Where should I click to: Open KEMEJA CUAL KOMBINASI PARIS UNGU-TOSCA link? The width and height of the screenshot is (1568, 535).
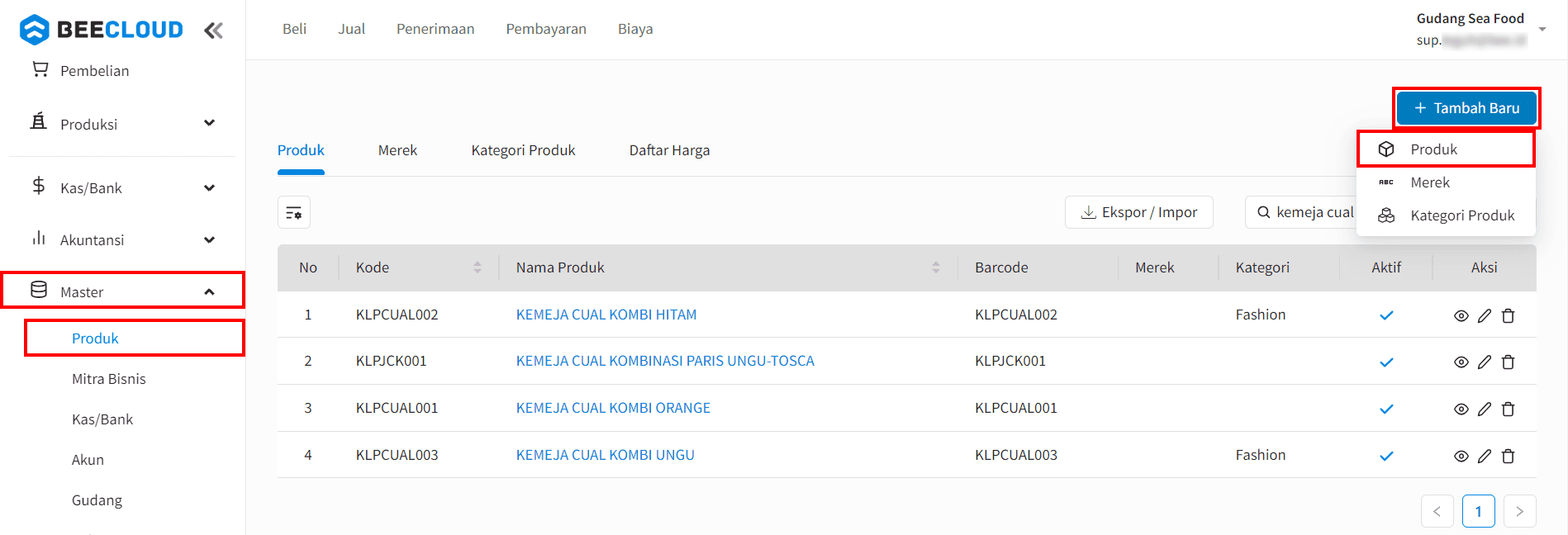[x=665, y=361]
